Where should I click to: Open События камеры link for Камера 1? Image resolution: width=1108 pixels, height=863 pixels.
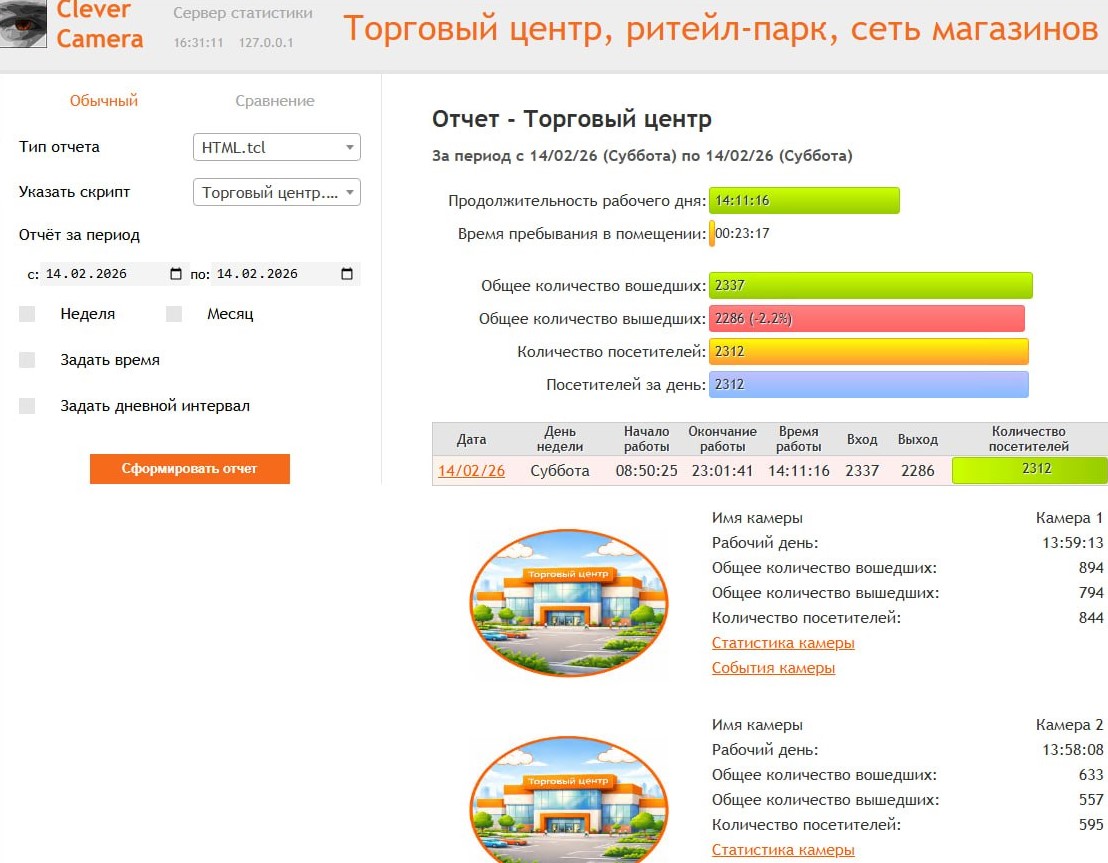click(x=773, y=667)
